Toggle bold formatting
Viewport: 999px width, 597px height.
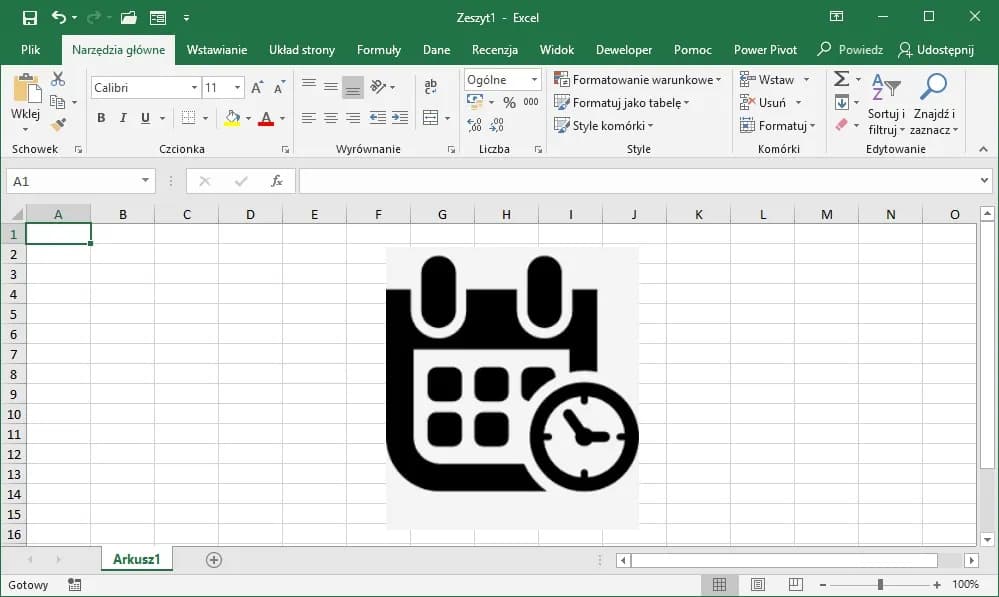coord(101,118)
